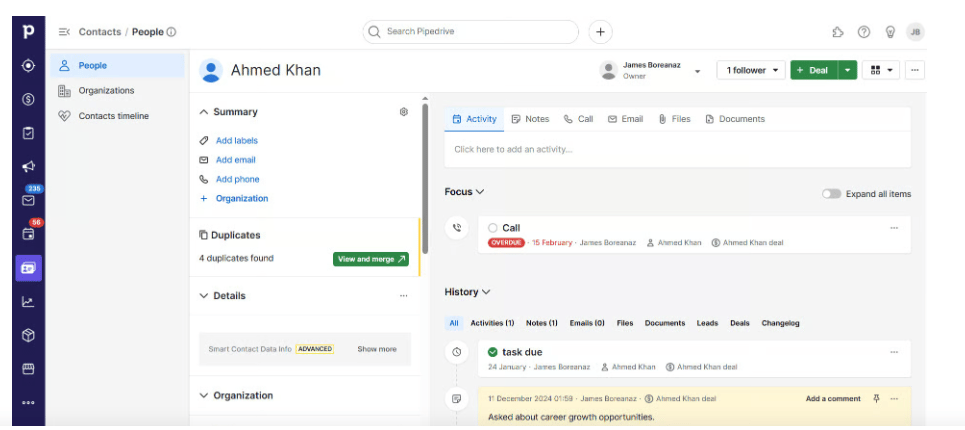The width and height of the screenshot is (965, 430).
Task: Open the task due ellipsis menu
Action: [894, 352]
